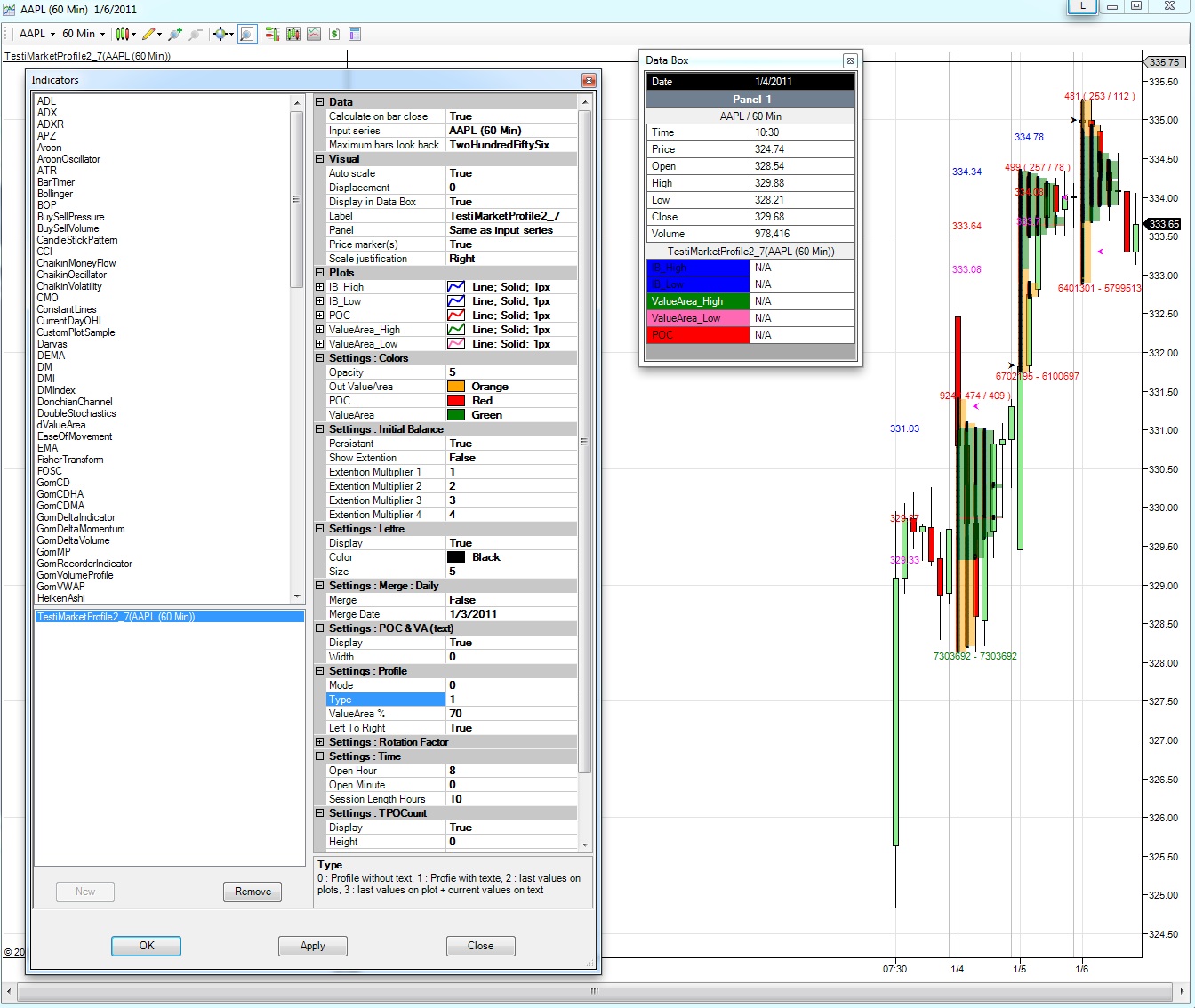1195x1008 pixels.
Task: Expand the ValueArea_High plot entry
Action: point(320,330)
